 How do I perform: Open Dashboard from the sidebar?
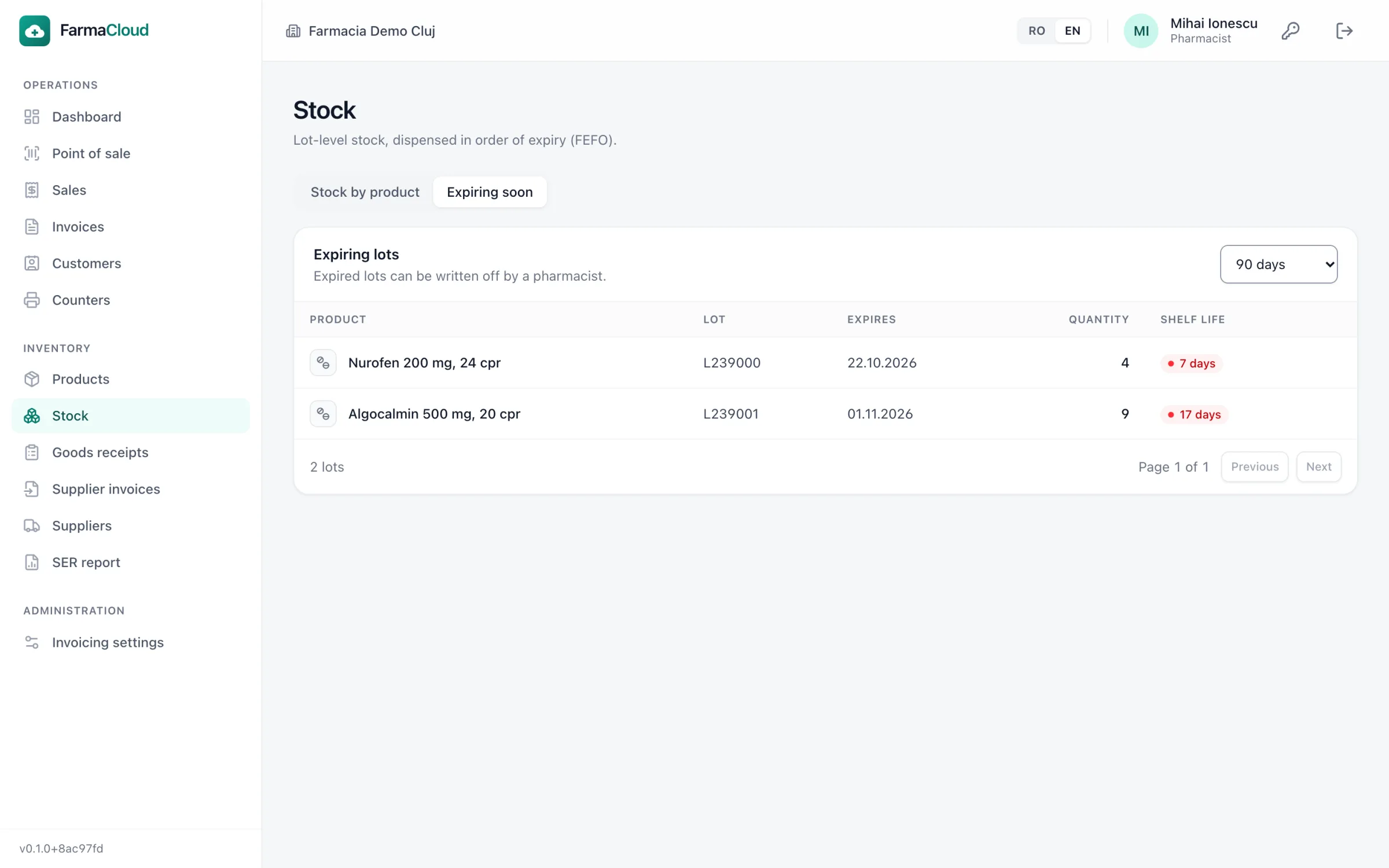coord(131,117)
